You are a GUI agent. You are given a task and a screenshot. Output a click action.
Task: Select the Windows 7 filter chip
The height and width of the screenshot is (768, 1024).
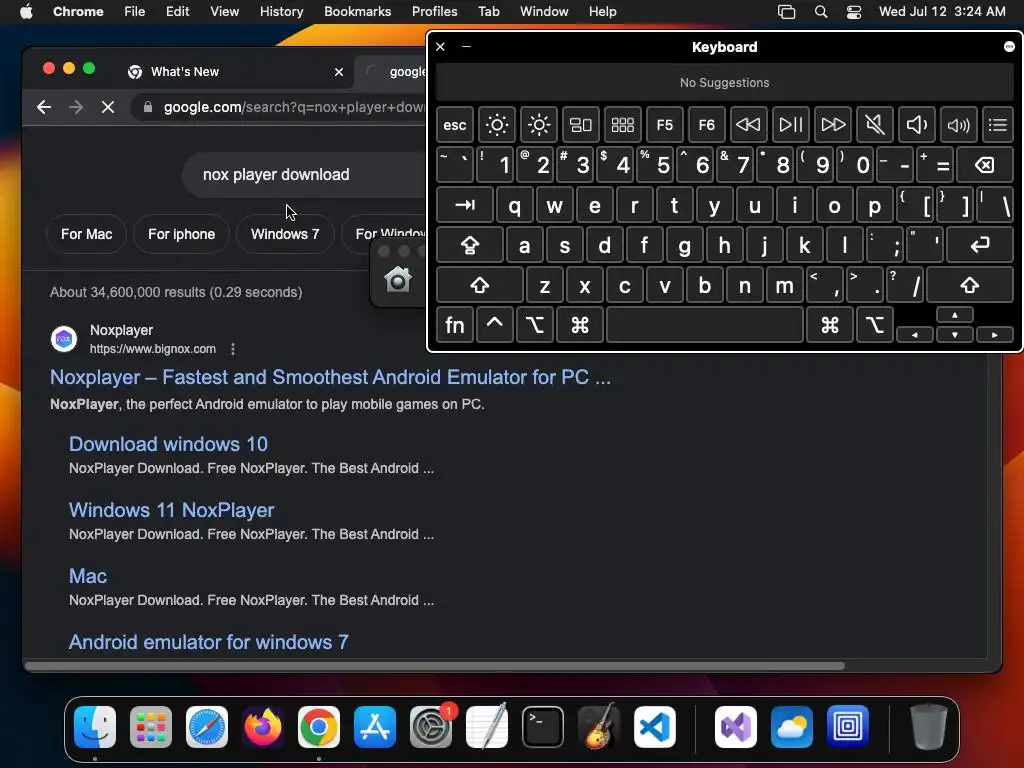(285, 234)
